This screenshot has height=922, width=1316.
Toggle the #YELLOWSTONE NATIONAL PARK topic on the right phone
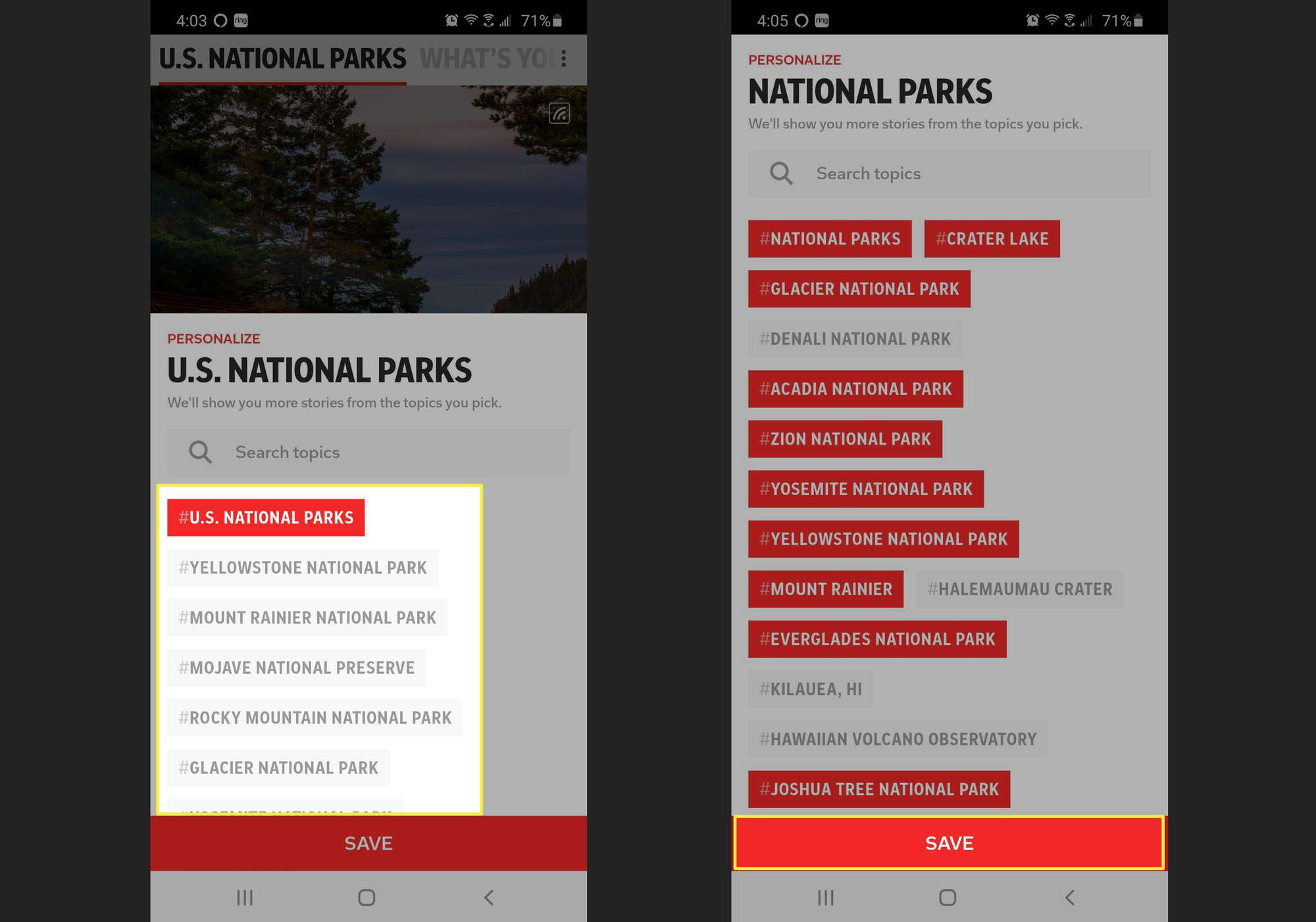[x=884, y=538]
